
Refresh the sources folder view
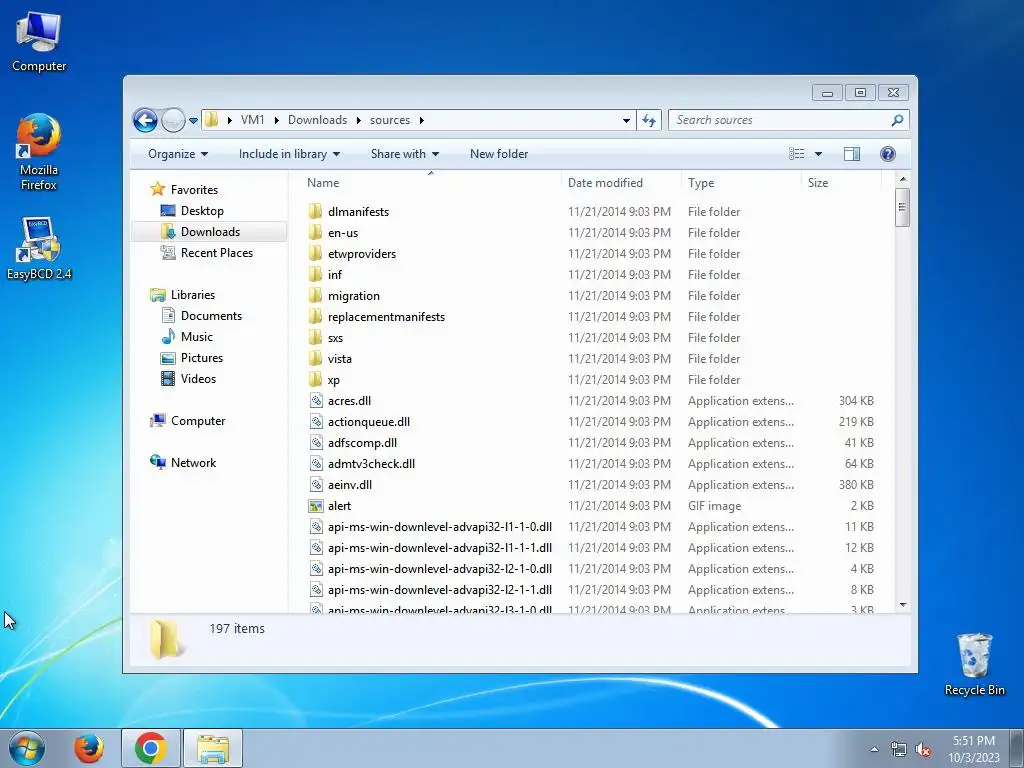pyautogui.click(x=648, y=120)
